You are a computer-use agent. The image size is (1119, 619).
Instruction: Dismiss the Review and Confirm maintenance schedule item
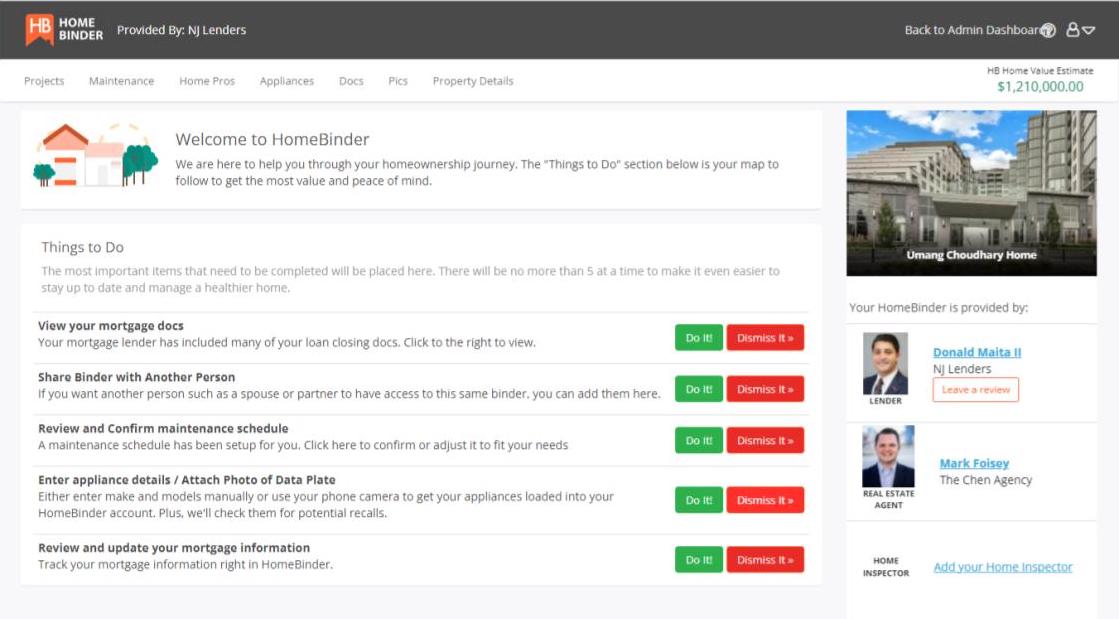(x=765, y=441)
